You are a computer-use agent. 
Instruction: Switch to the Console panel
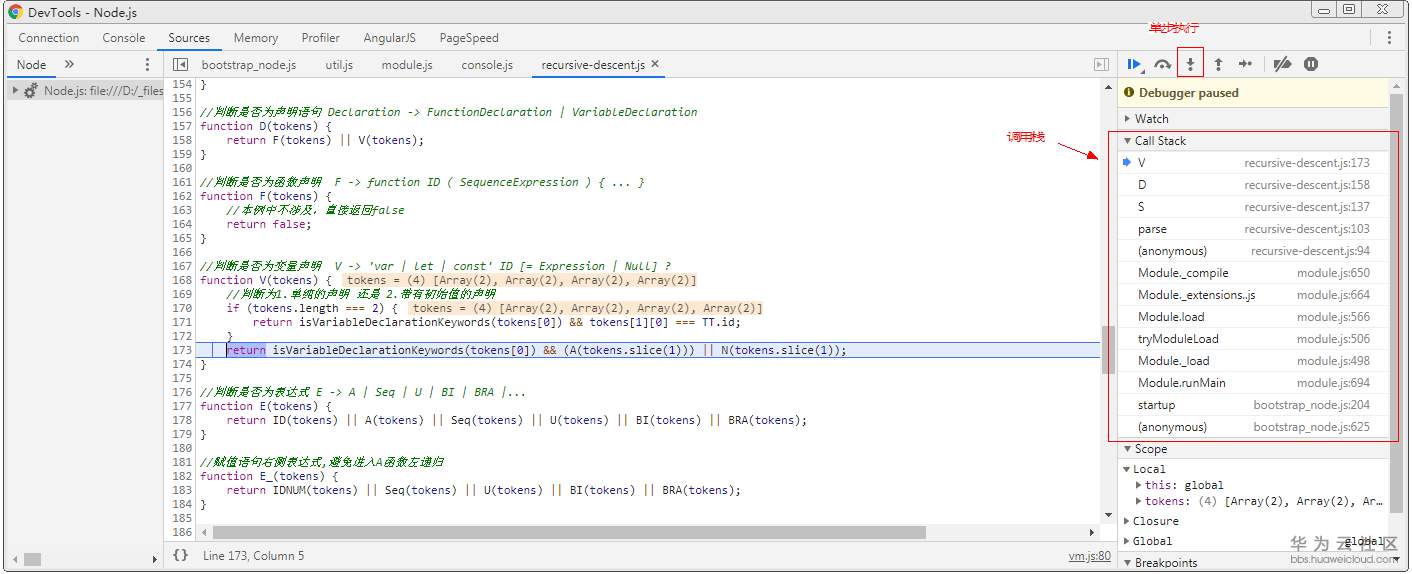click(124, 38)
